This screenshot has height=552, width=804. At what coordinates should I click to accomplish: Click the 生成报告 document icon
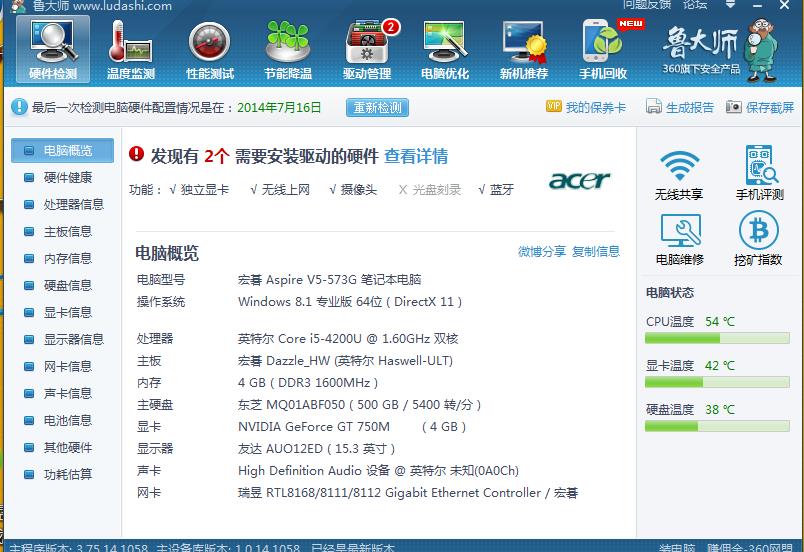[x=653, y=106]
